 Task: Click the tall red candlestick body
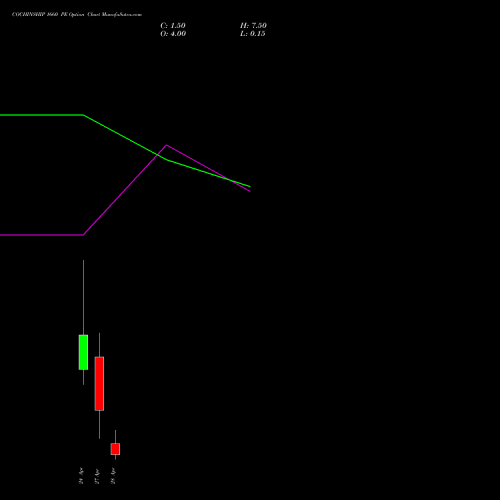click(99, 384)
